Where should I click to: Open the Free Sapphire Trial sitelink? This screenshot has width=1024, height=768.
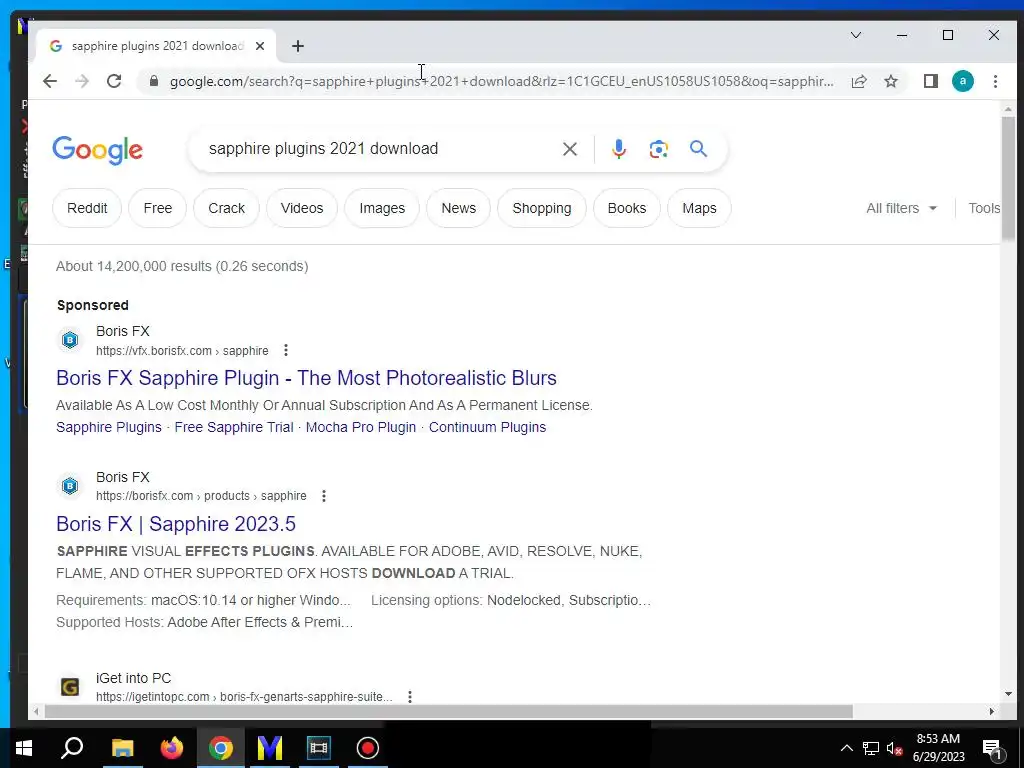coord(234,427)
